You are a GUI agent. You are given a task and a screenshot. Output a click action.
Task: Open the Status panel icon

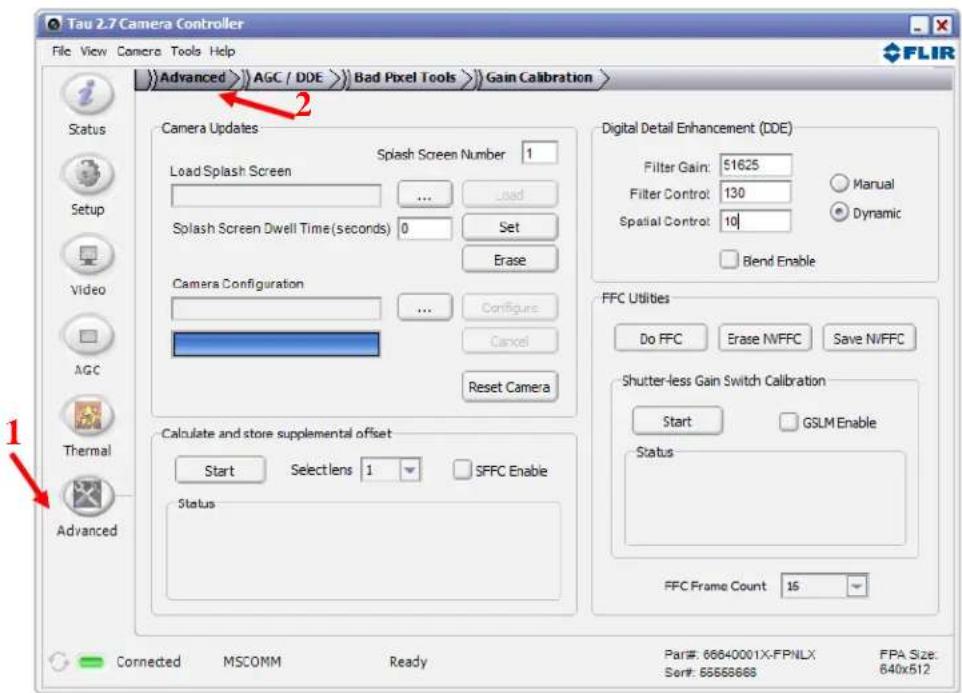87,94
